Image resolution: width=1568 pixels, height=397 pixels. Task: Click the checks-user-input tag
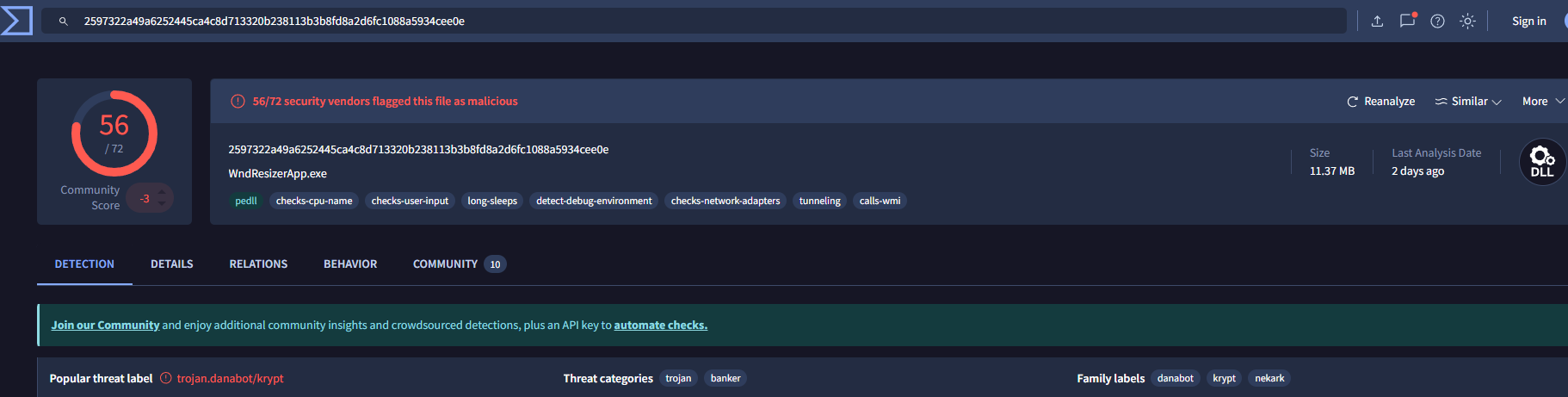point(410,201)
